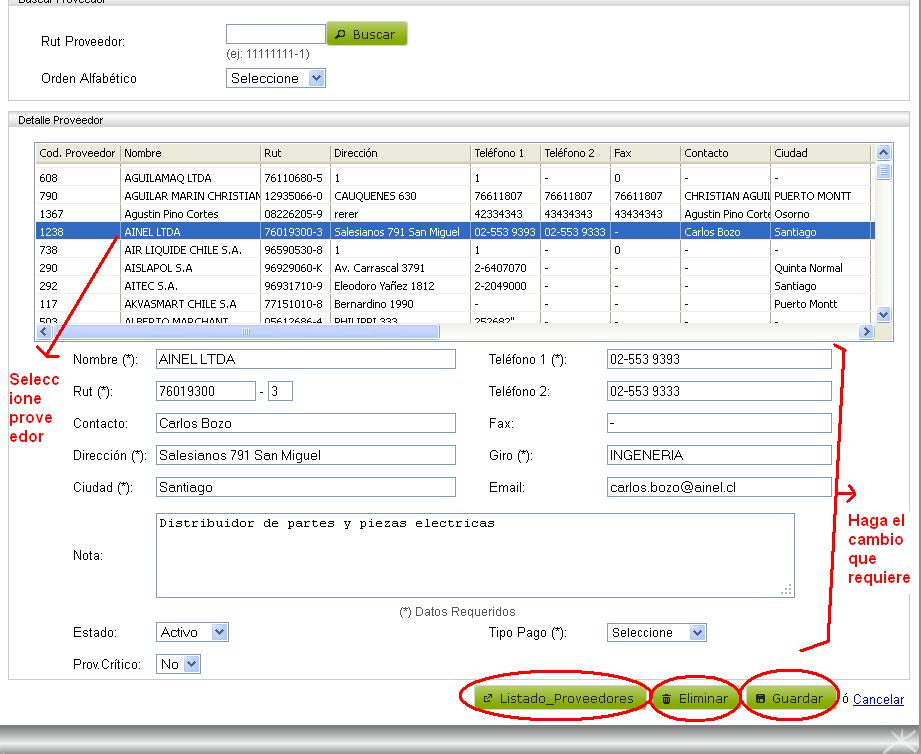The height and width of the screenshot is (754, 921).
Task: Click the table scroll down arrow
Action: 883,315
